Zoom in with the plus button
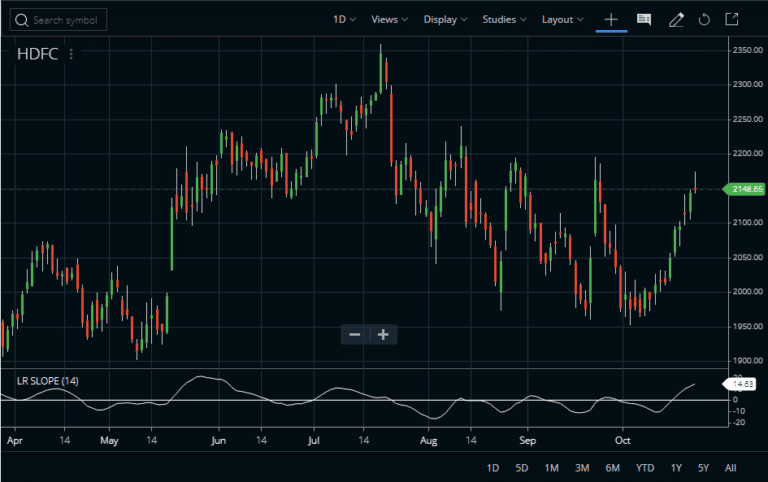The width and height of the screenshot is (768, 482). pyautogui.click(x=382, y=334)
